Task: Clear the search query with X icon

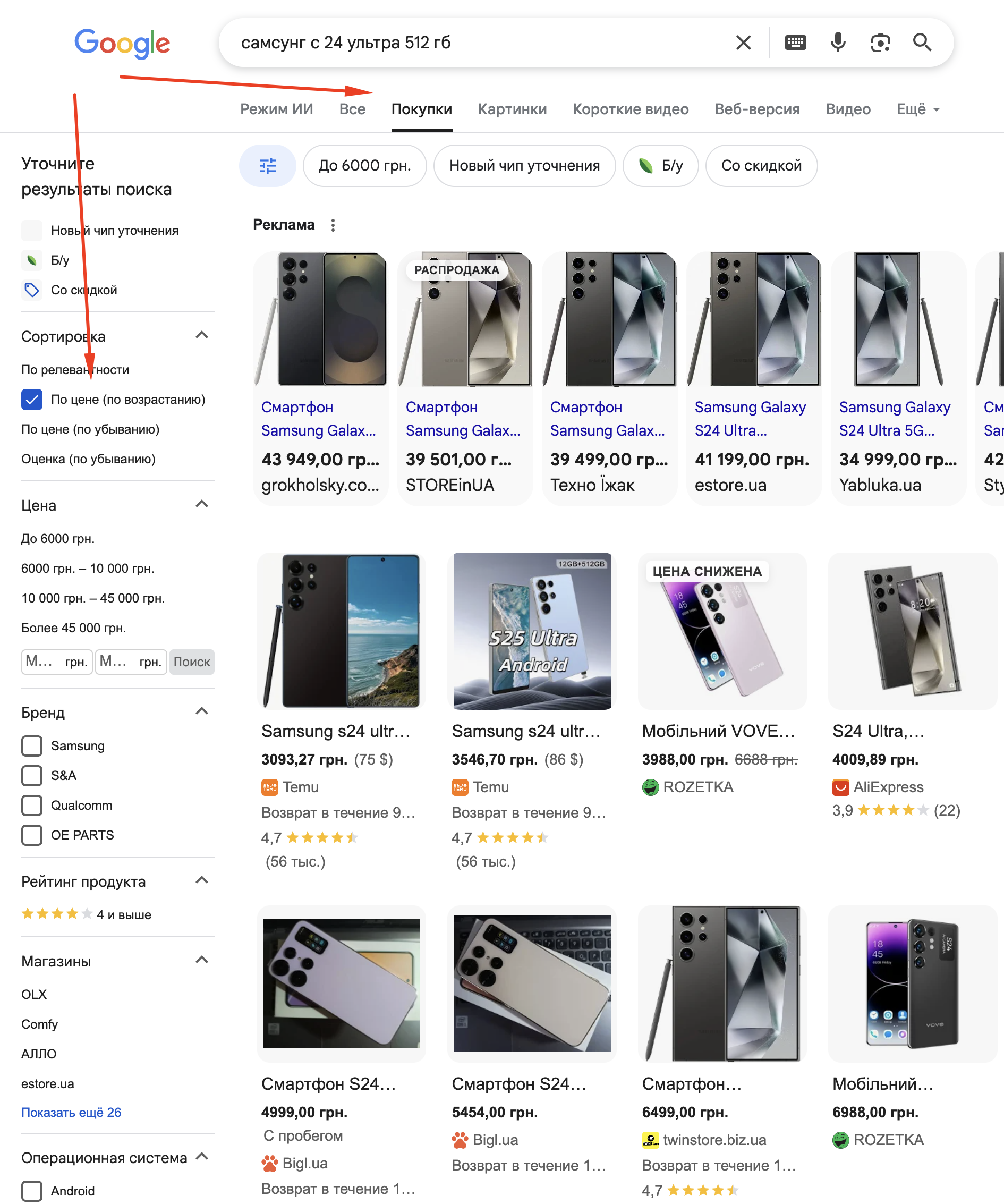Action: [743, 43]
